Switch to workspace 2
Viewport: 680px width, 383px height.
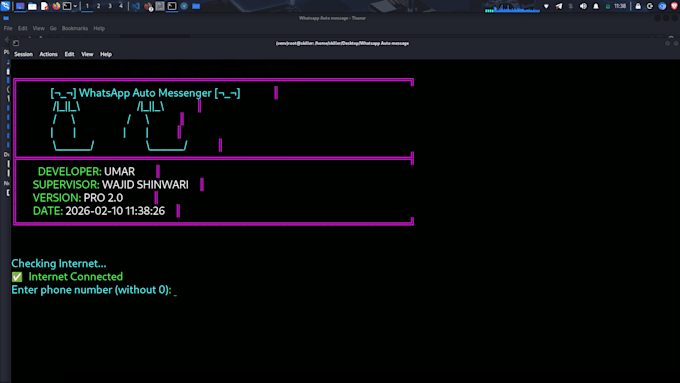pos(98,6)
